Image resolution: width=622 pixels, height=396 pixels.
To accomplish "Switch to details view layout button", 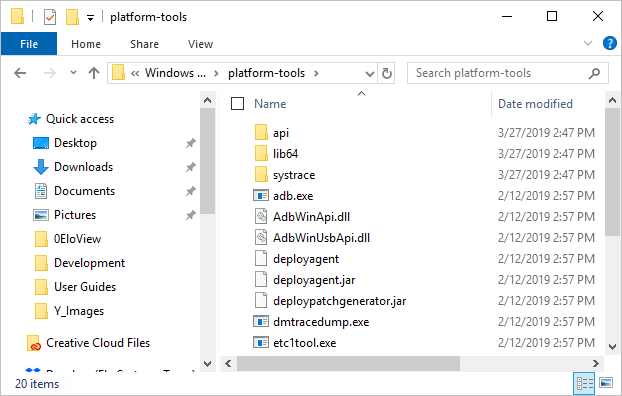I will [x=585, y=383].
